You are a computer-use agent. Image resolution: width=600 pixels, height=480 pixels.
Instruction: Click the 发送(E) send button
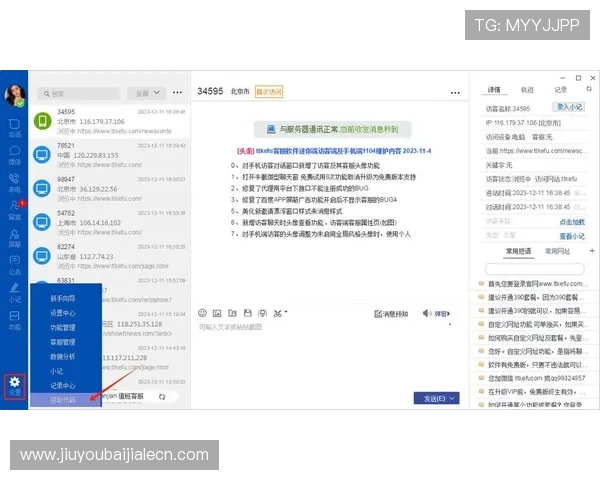coord(434,398)
